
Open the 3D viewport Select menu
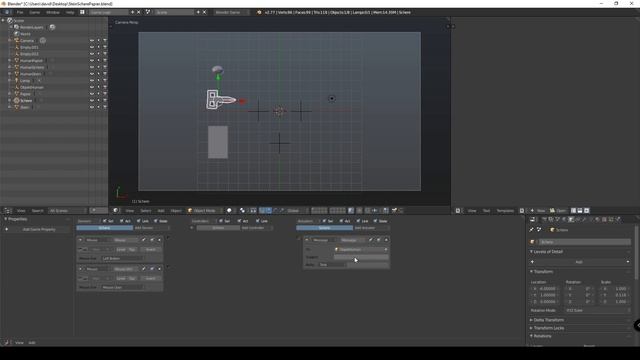146,211
